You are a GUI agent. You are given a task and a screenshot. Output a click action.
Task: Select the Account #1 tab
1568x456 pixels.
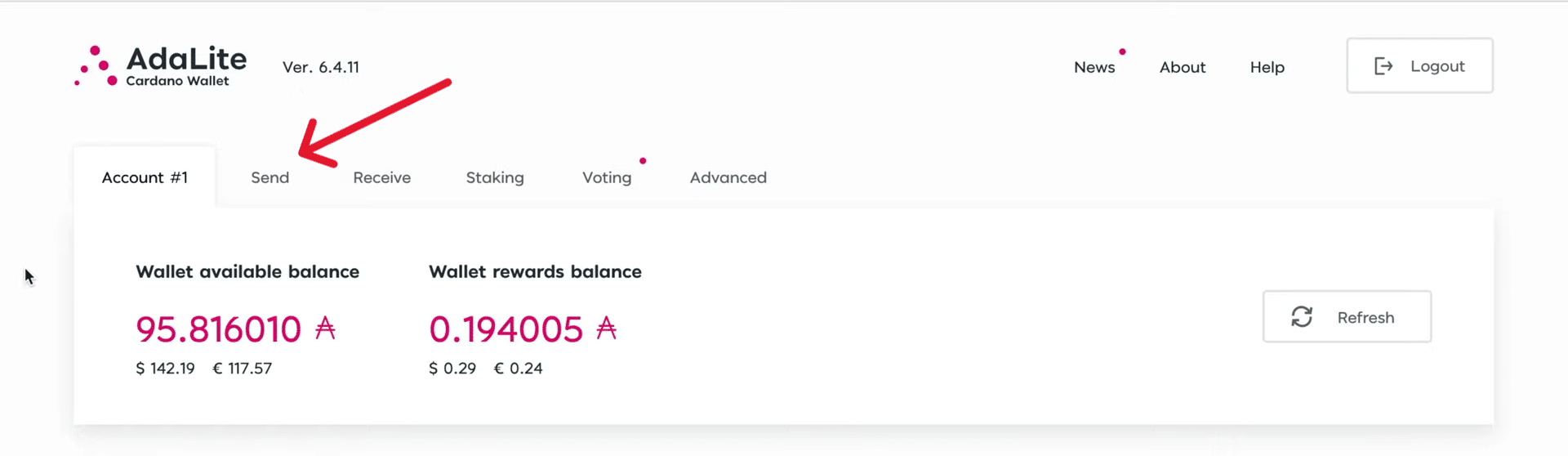click(145, 177)
